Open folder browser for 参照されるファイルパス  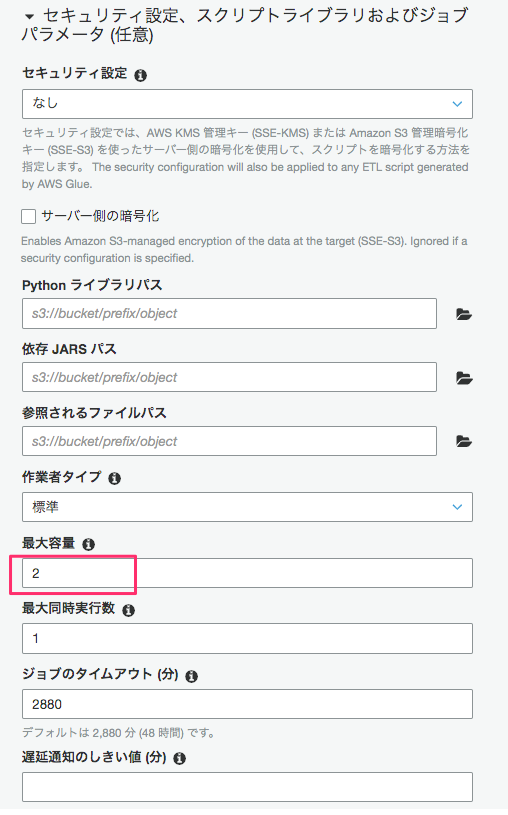point(463,441)
